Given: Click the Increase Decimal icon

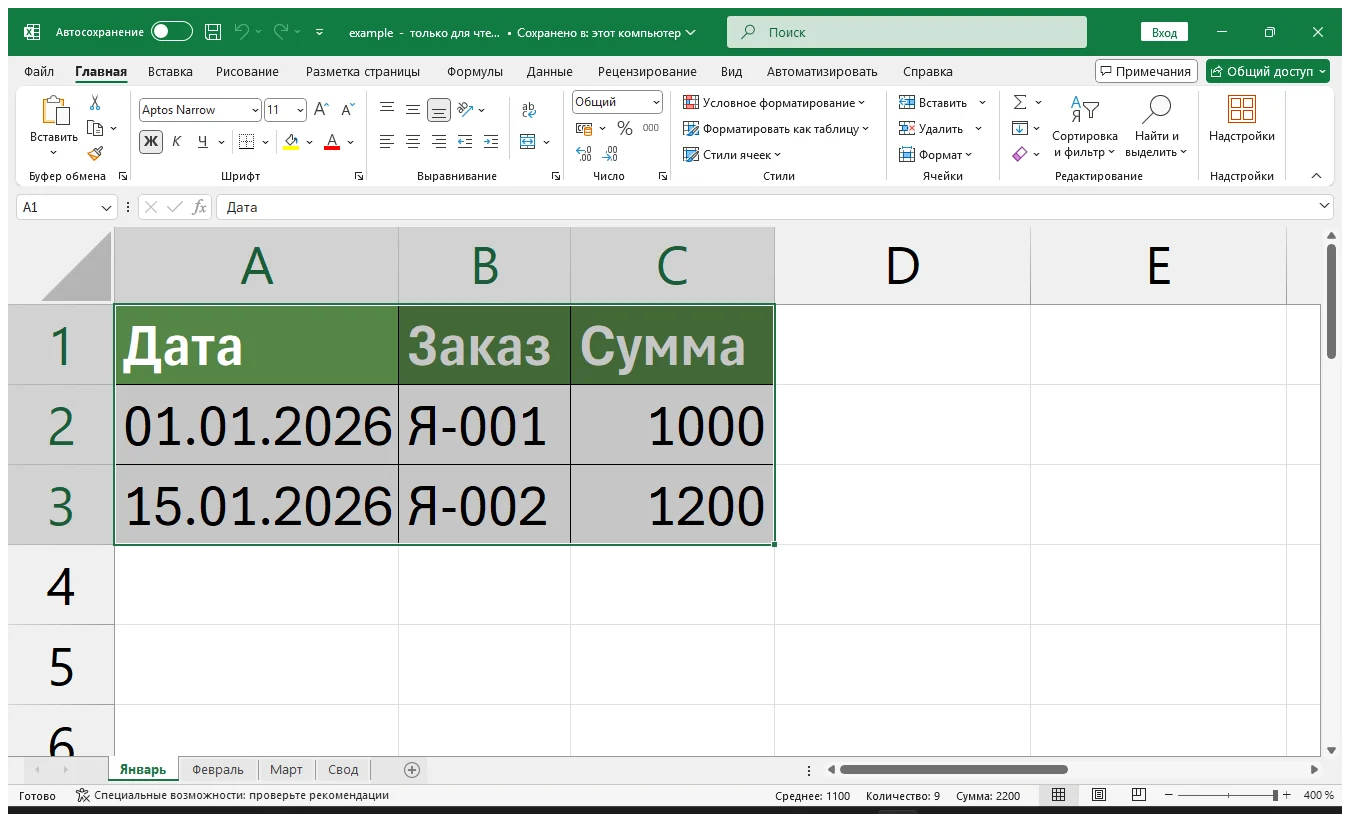Looking at the screenshot, I should 584,154.
